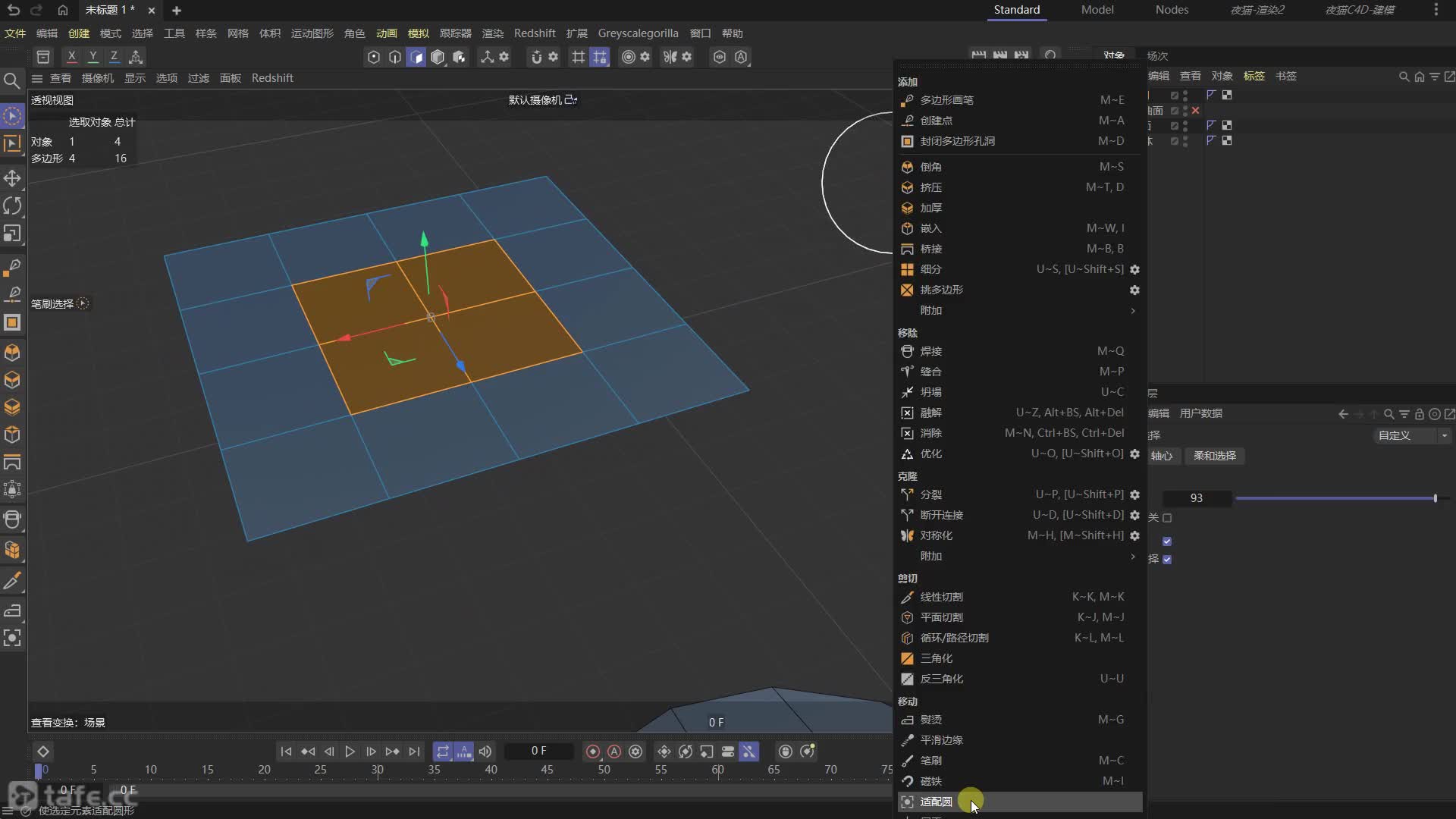Image resolution: width=1456 pixels, height=819 pixels.
Task: Open options gear for 优化 optimize
Action: 1134,453
